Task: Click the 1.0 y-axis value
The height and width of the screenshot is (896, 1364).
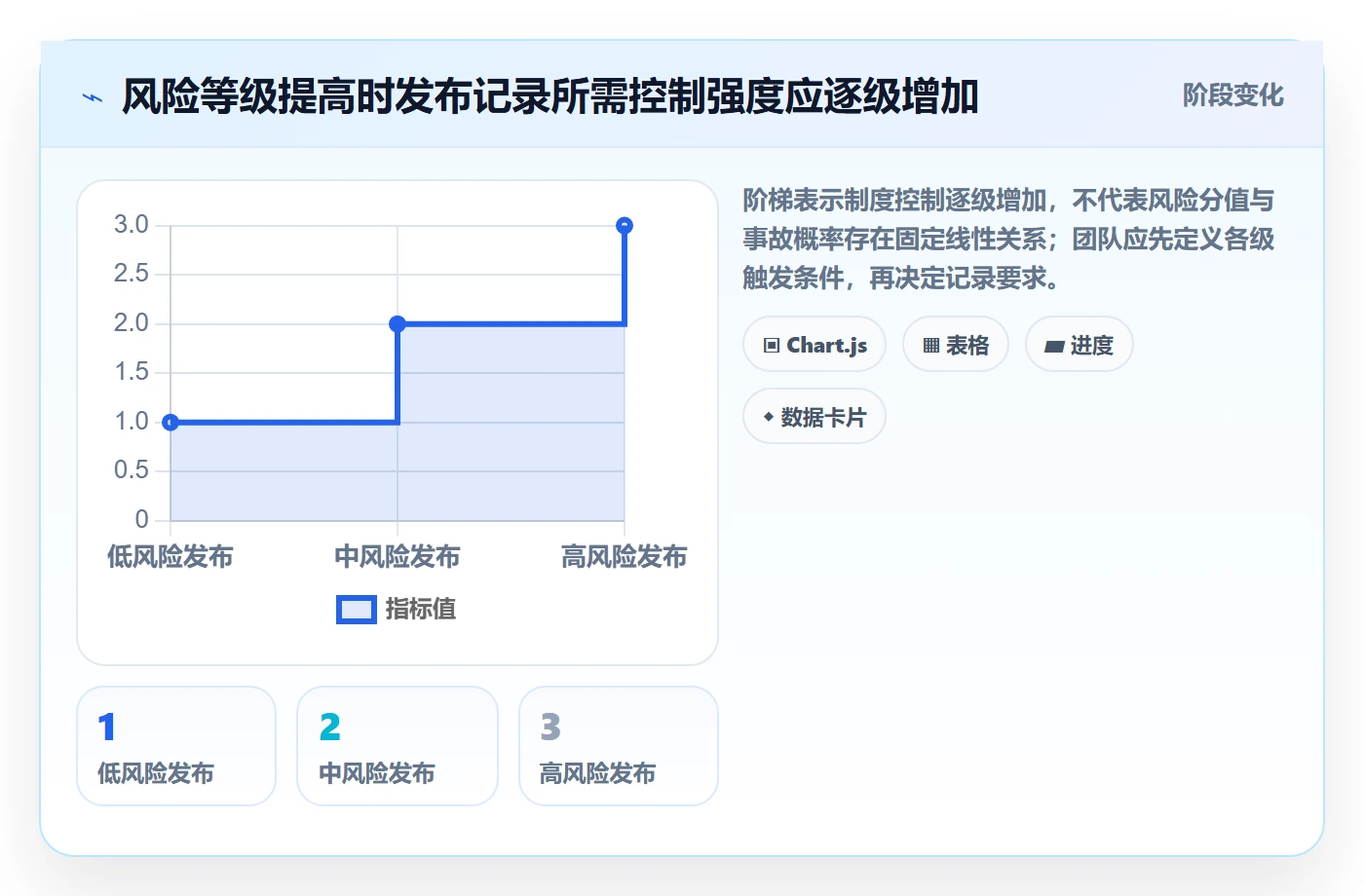Action: 132,422
